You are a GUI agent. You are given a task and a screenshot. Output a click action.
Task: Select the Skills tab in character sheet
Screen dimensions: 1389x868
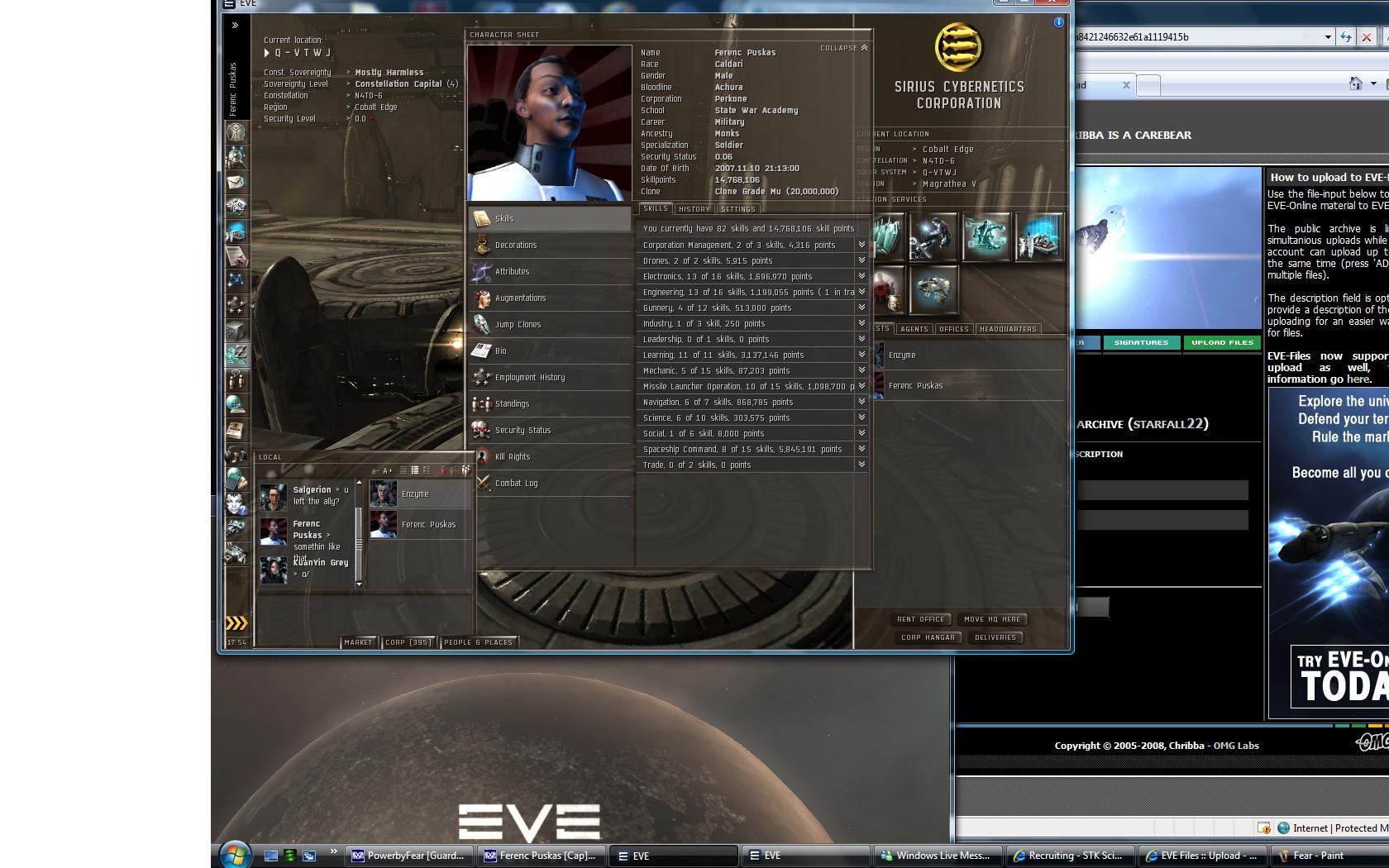click(x=656, y=208)
